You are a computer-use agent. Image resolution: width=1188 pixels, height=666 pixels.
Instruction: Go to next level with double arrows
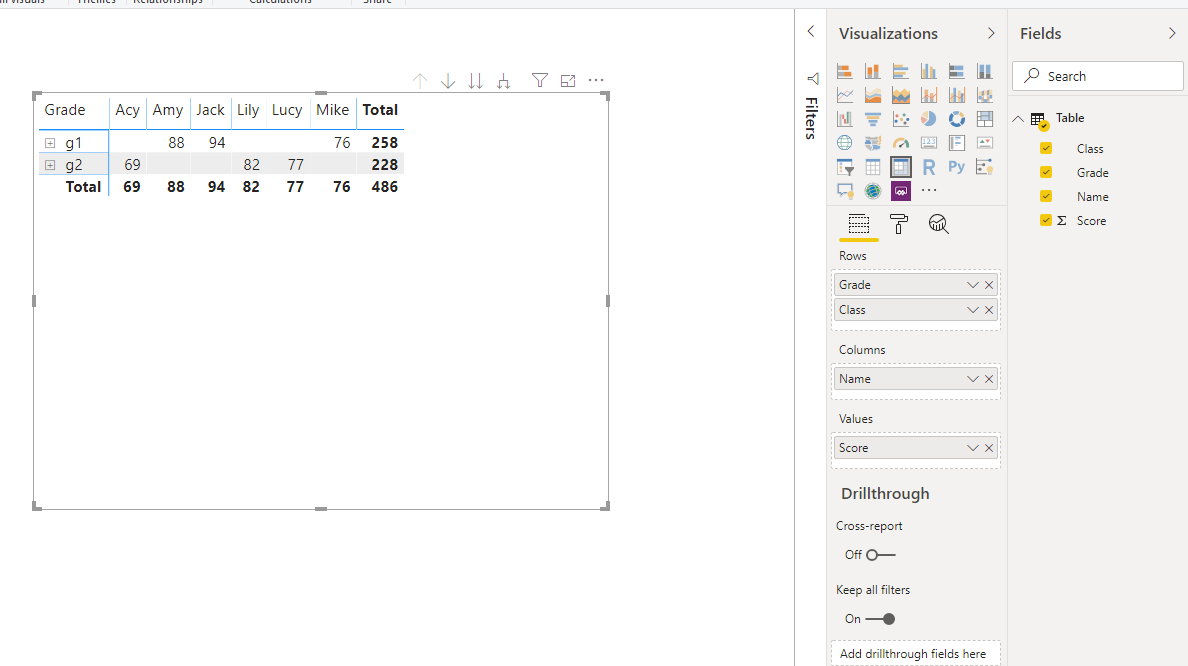click(x=476, y=80)
